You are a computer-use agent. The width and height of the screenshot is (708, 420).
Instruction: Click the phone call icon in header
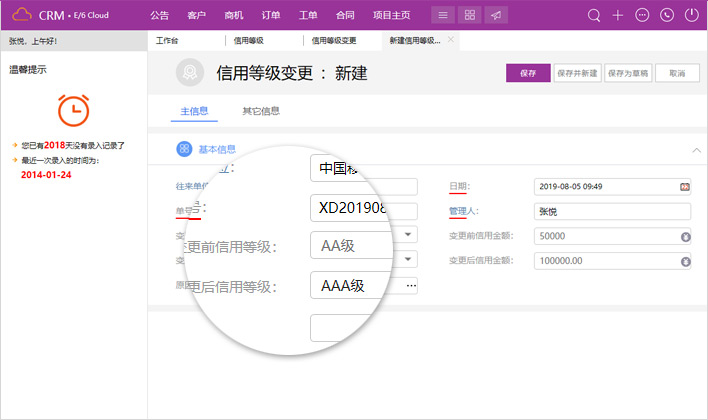(x=666, y=15)
